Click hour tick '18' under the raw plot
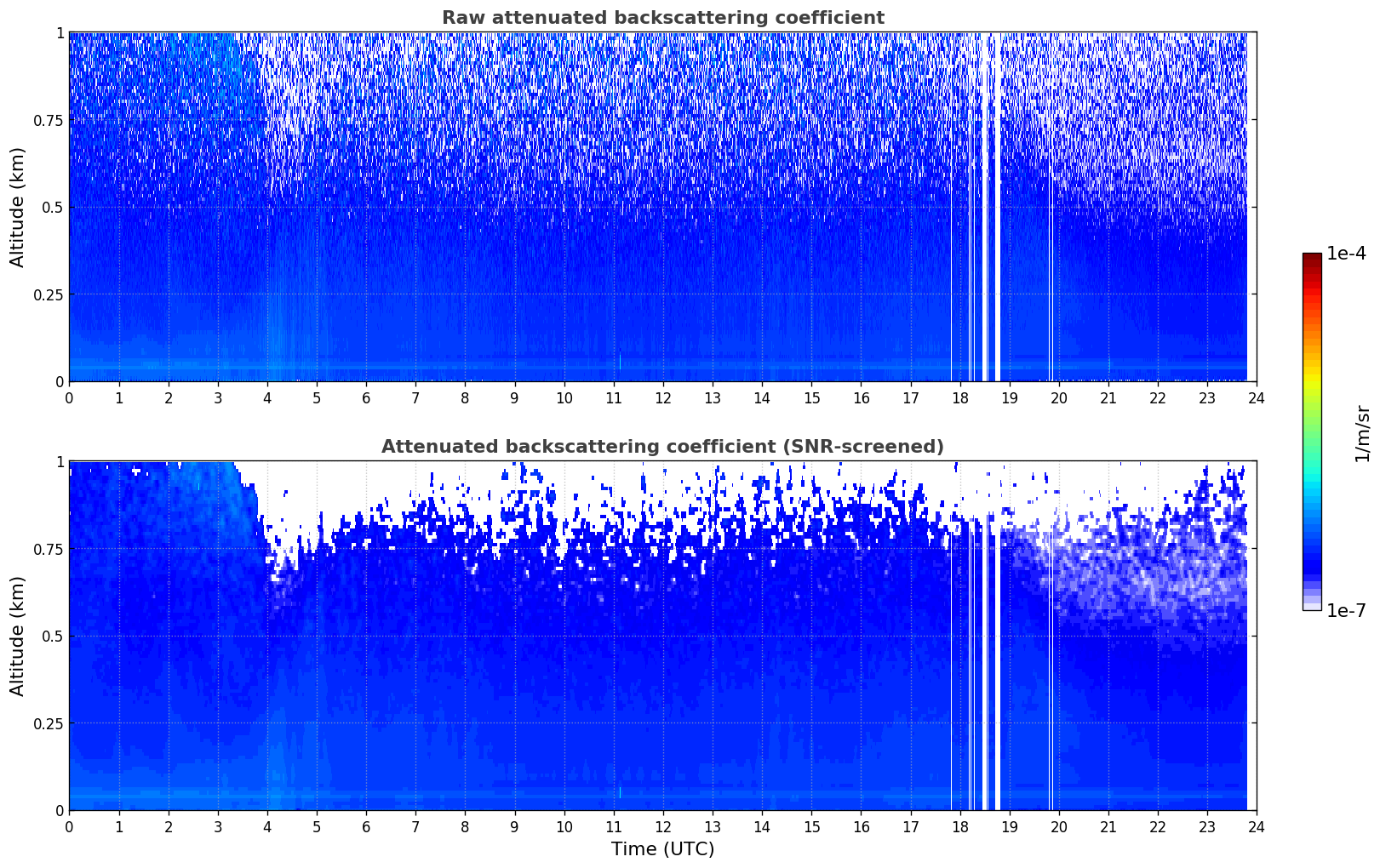The image size is (1380, 868). [x=960, y=397]
